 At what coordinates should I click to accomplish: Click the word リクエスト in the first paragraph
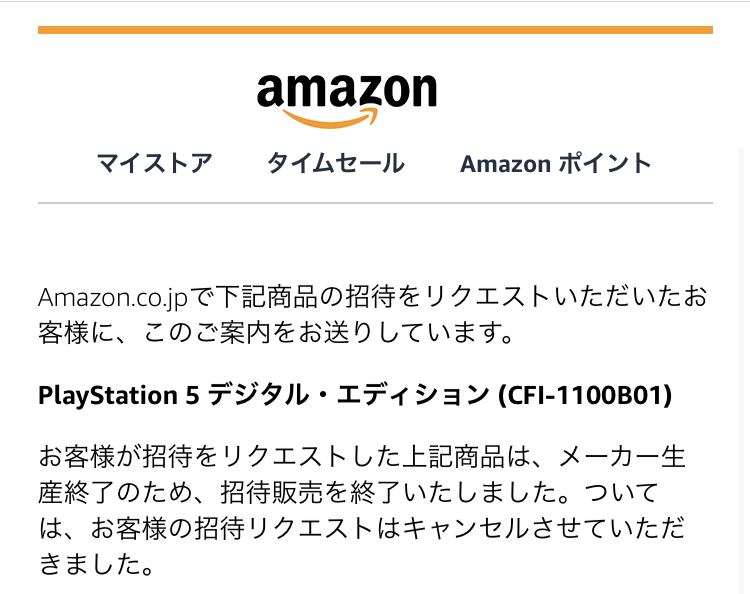pyautogui.click(x=488, y=297)
